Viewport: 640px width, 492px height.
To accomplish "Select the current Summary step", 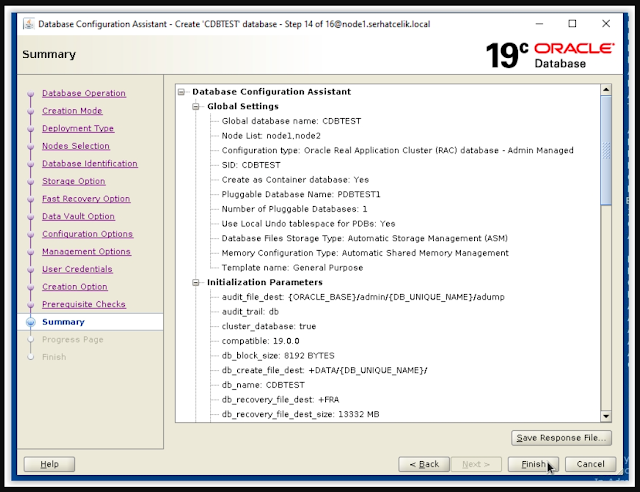I will click(x=63, y=322).
